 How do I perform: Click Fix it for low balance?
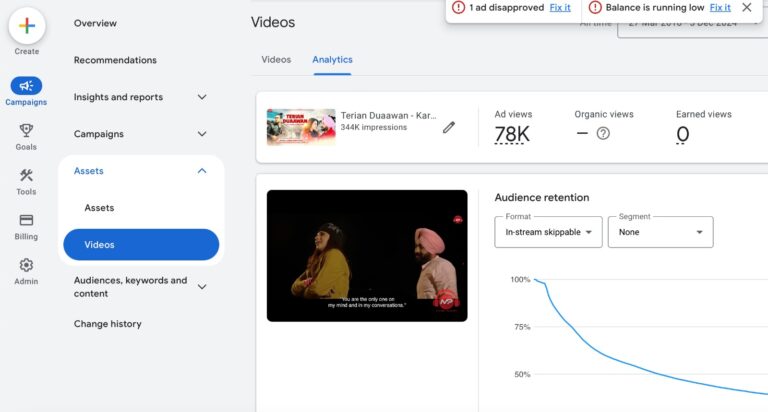720,8
